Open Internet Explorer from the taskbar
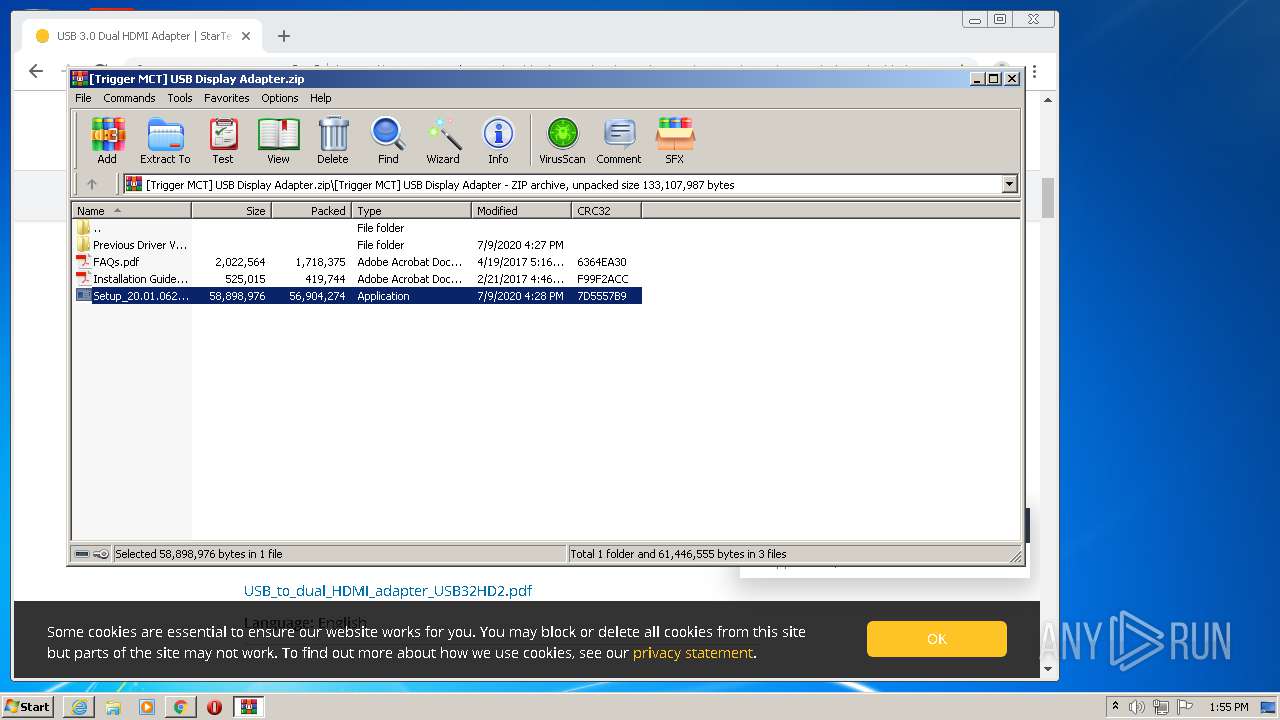The height and width of the screenshot is (720, 1280). (79, 707)
